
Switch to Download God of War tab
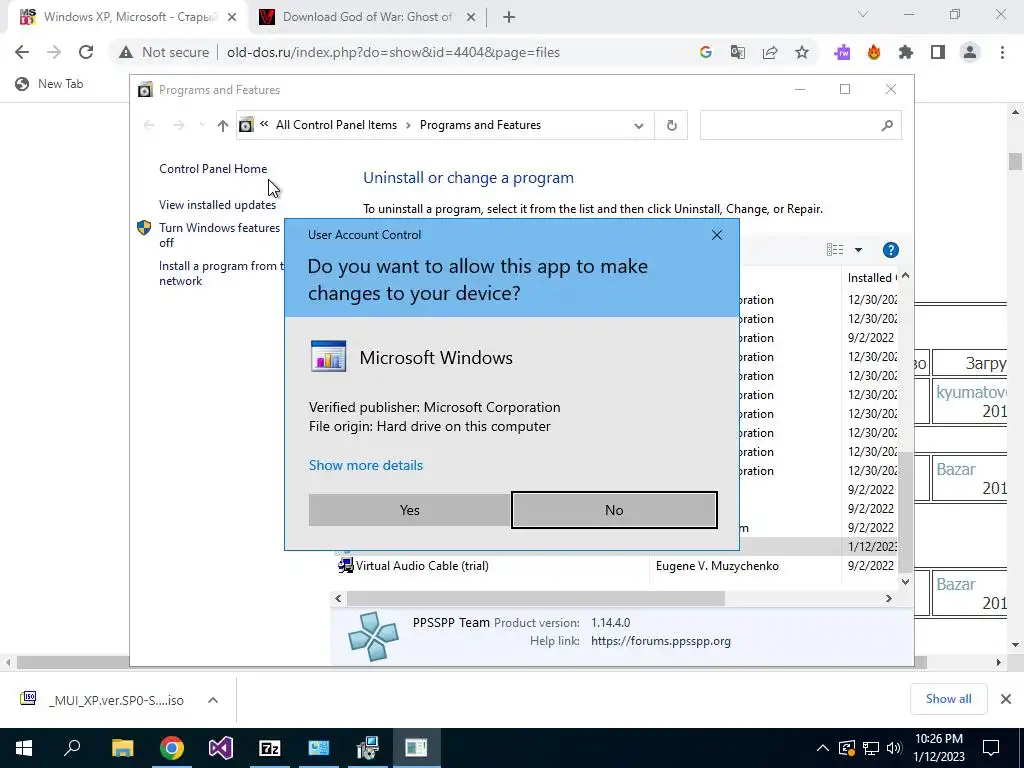[367, 17]
